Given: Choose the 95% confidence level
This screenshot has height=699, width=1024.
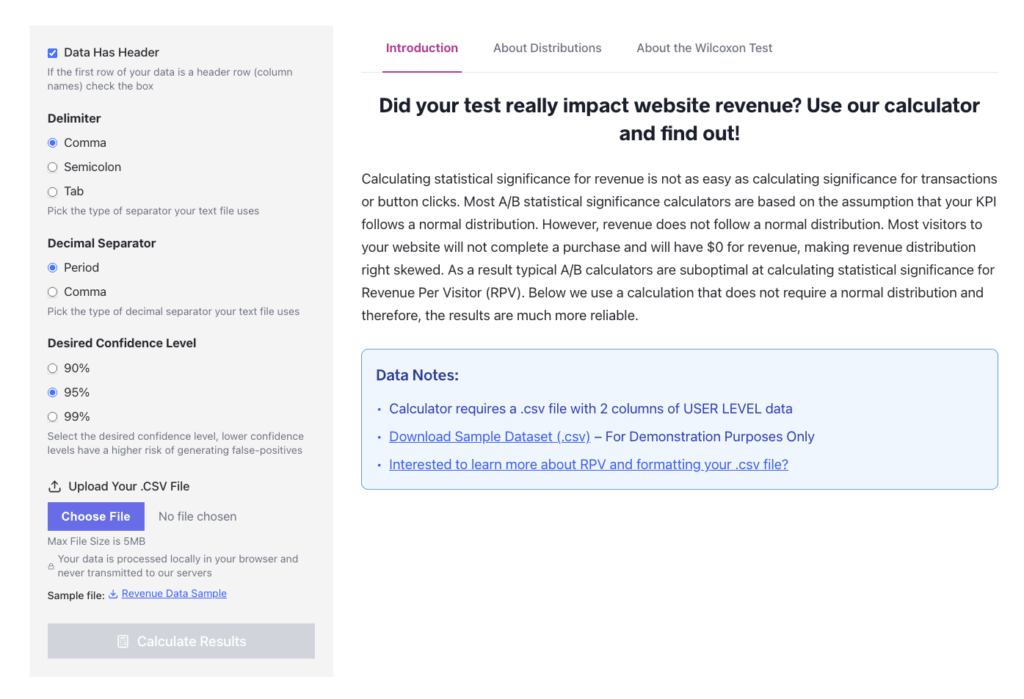Looking at the screenshot, I should coord(53,392).
